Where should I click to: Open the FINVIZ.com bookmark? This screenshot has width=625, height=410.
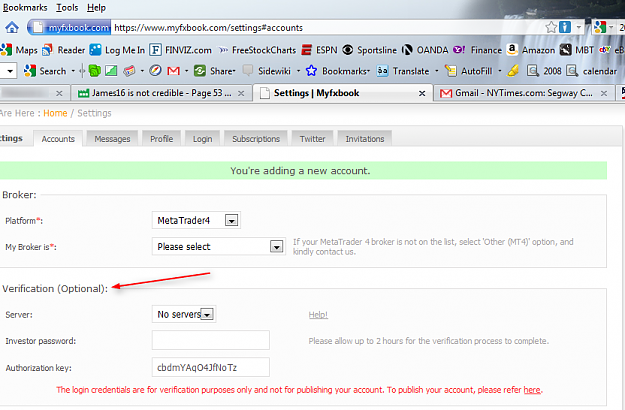pos(181,50)
